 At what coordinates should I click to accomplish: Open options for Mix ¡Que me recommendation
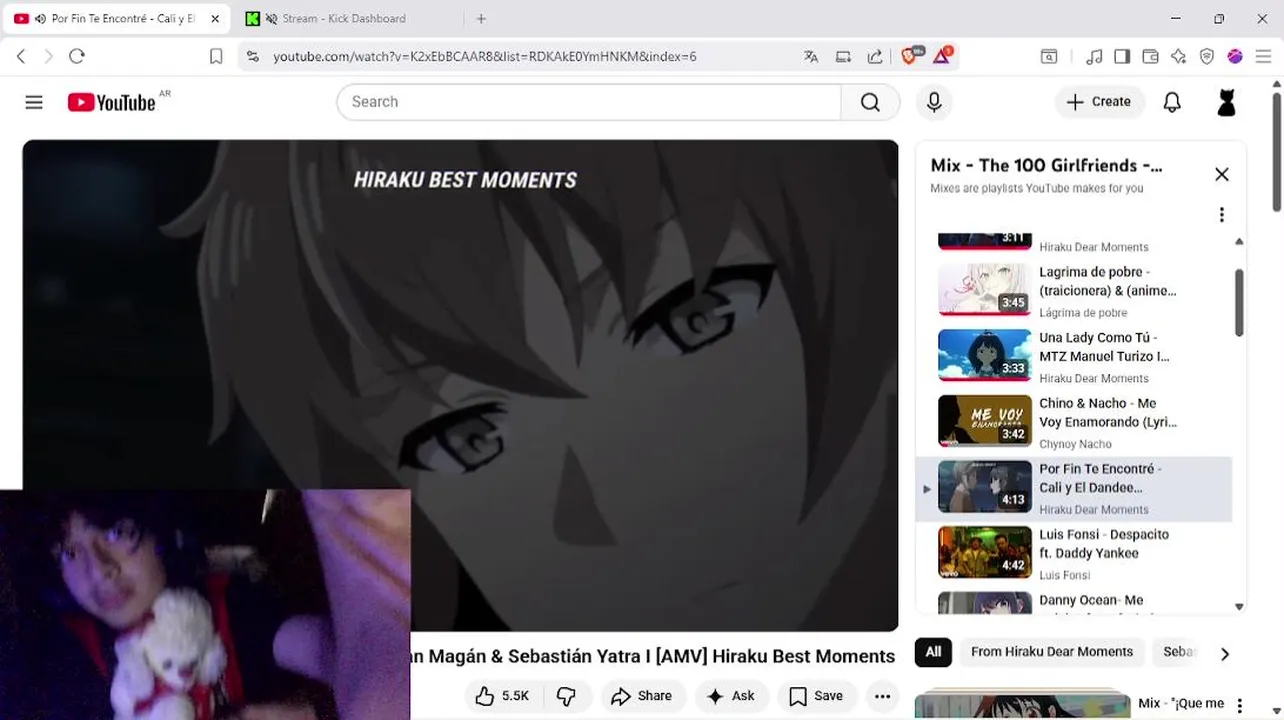1239,705
